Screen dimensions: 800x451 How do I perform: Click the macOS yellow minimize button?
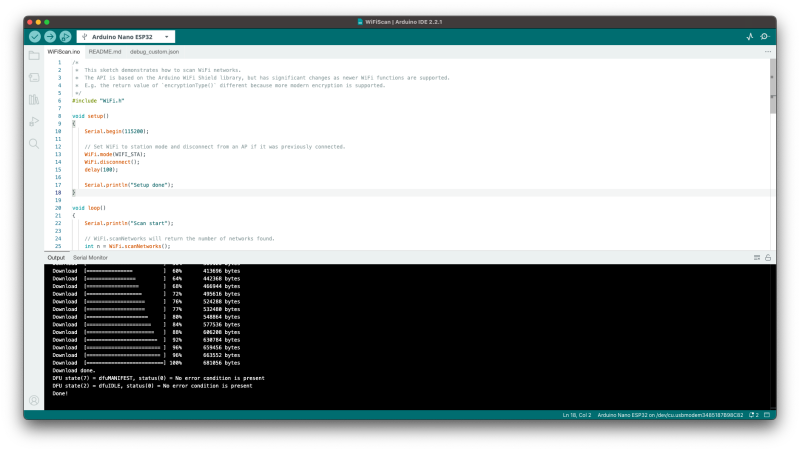(x=38, y=22)
